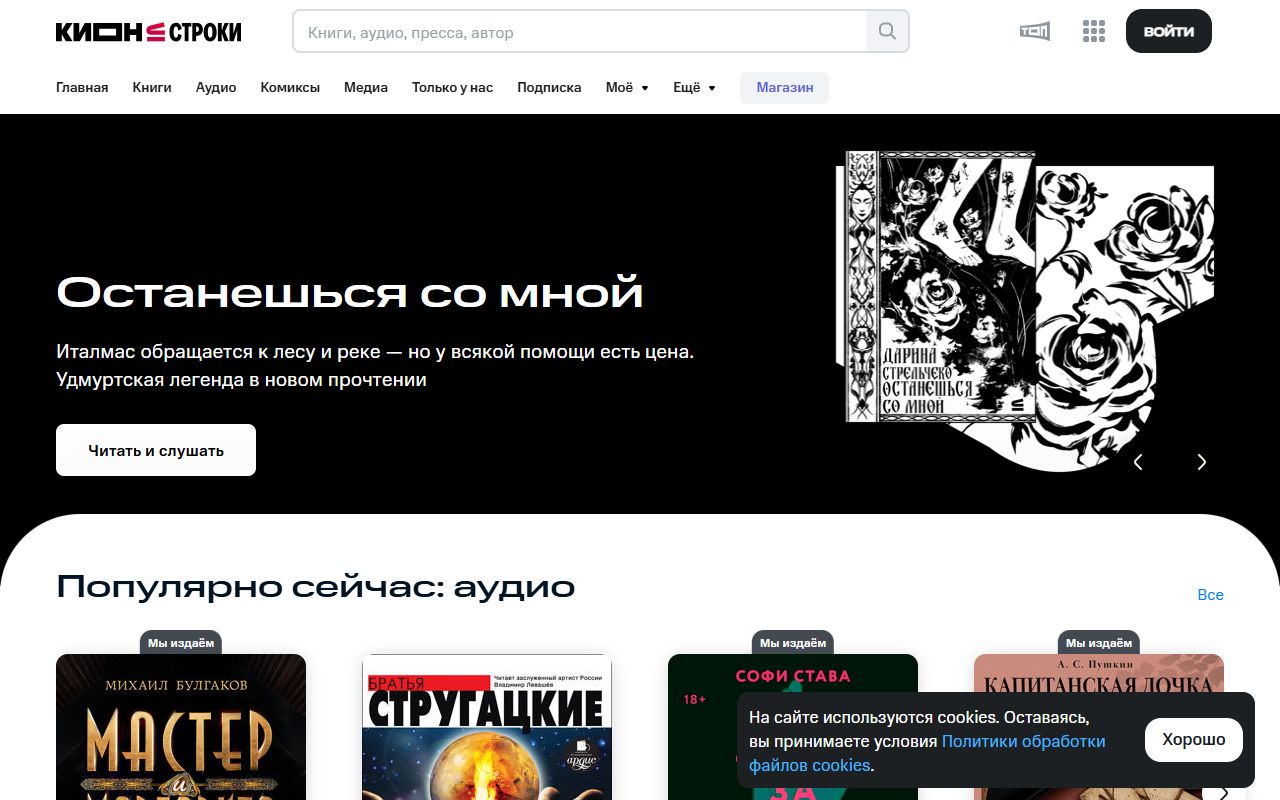Click the Останешься со мной banner artwork
1280x800 pixels.
click(1025, 310)
